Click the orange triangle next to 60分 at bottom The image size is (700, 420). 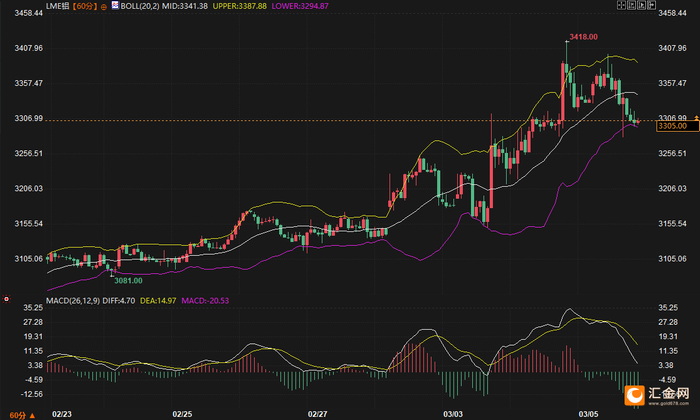point(32,416)
